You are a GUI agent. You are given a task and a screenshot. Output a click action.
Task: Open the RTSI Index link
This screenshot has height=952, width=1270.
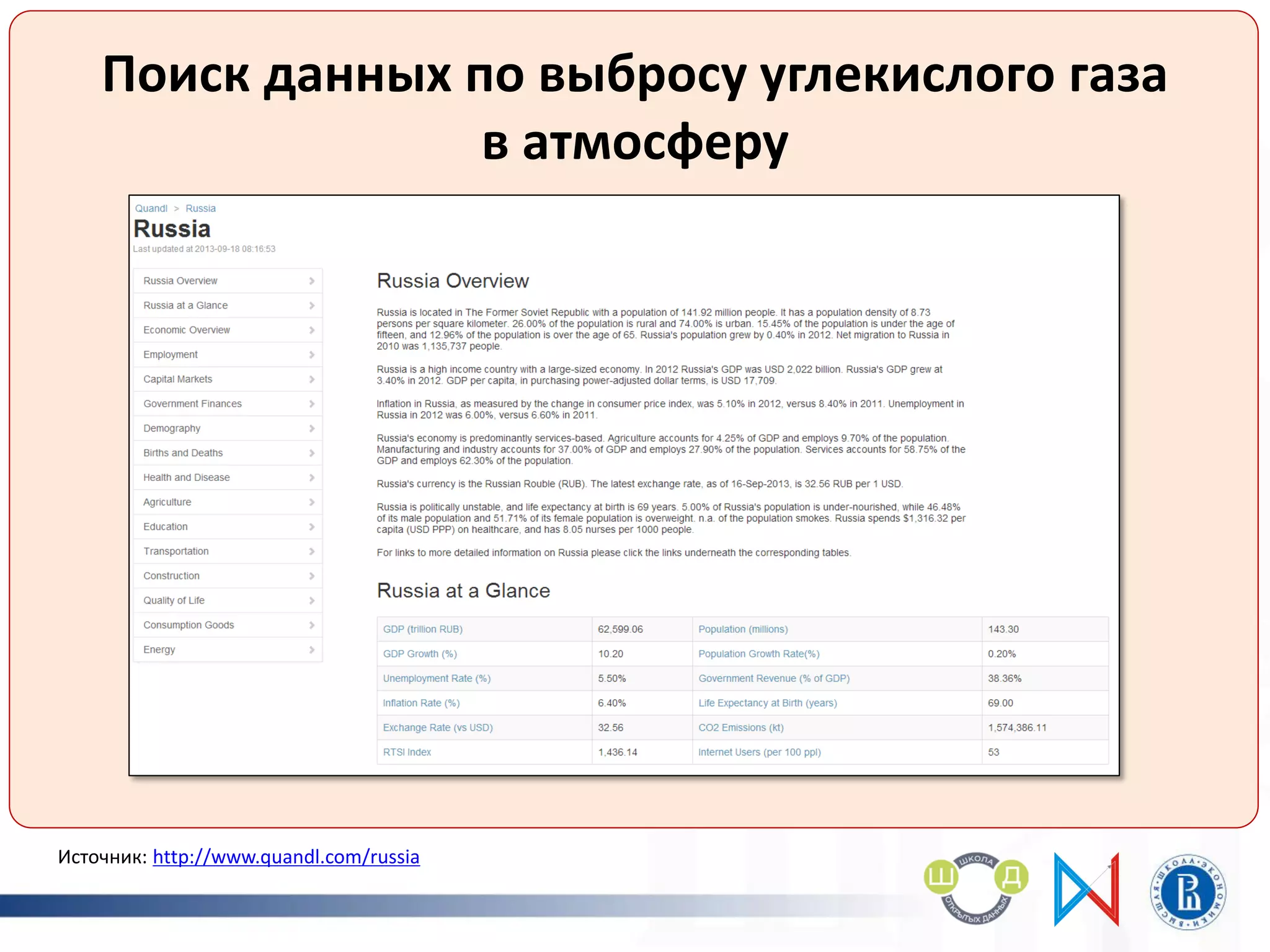407,752
